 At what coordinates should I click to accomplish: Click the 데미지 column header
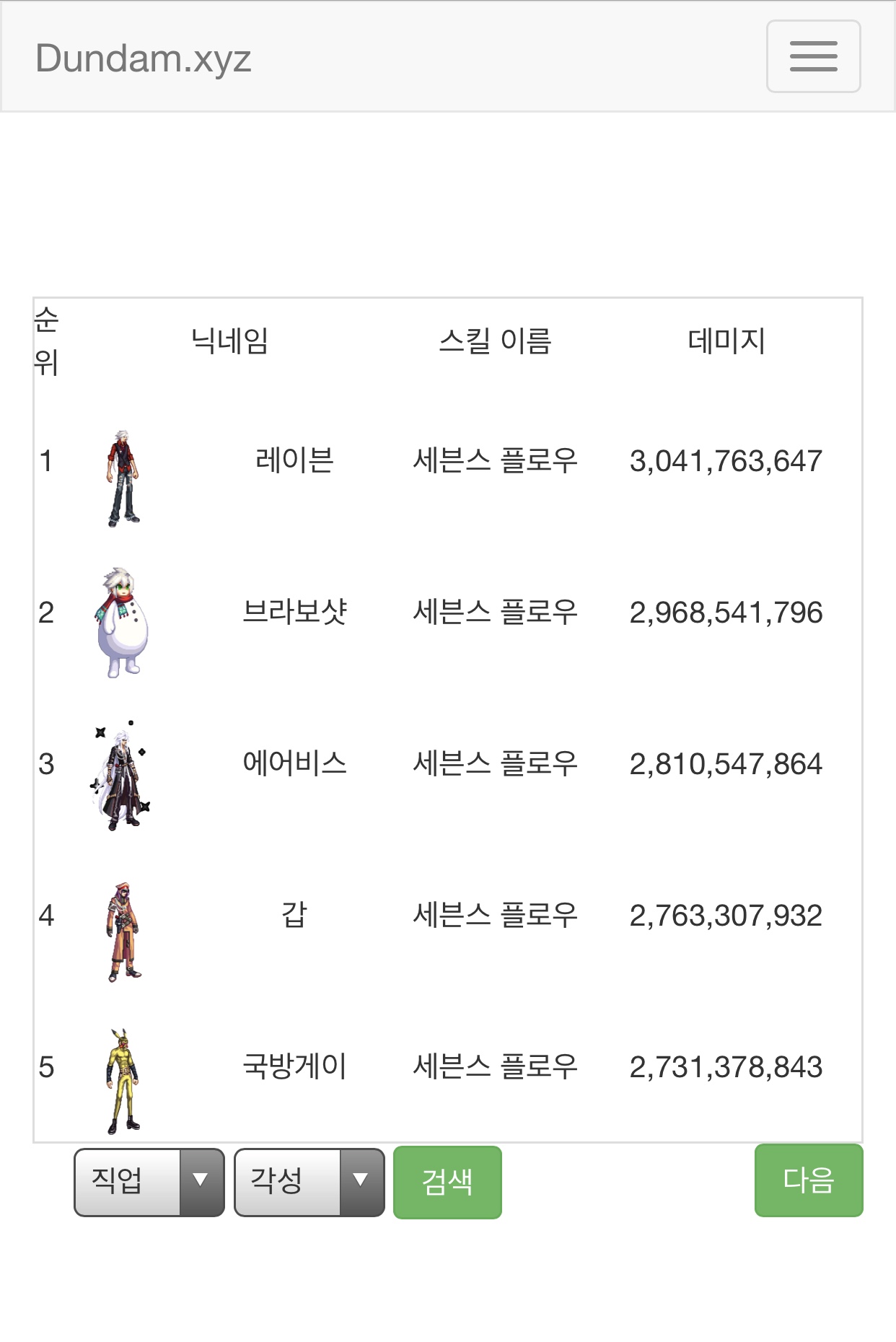pyautogui.click(x=726, y=341)
